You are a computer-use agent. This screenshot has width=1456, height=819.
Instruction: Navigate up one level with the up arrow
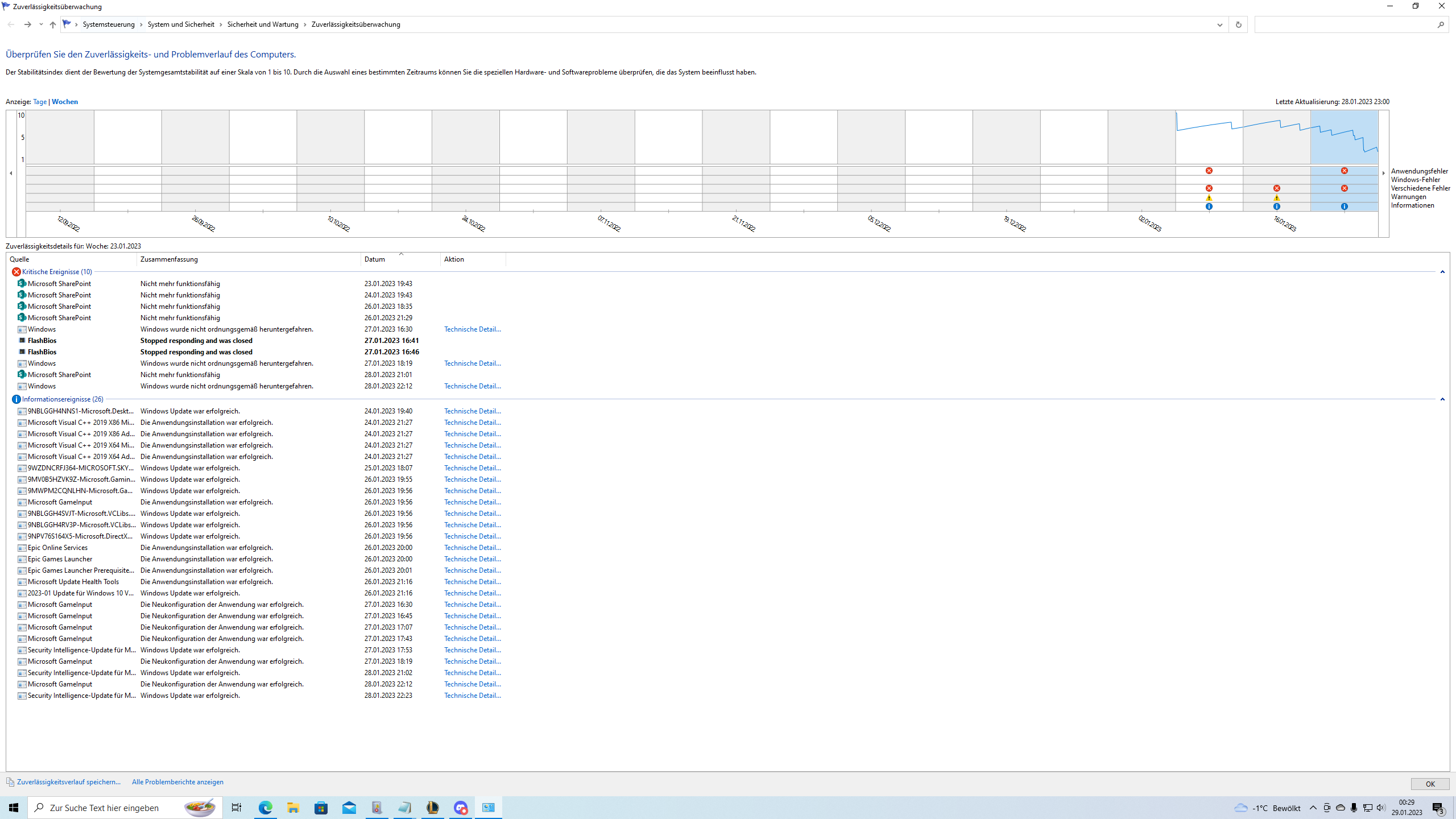pos(53,24)
